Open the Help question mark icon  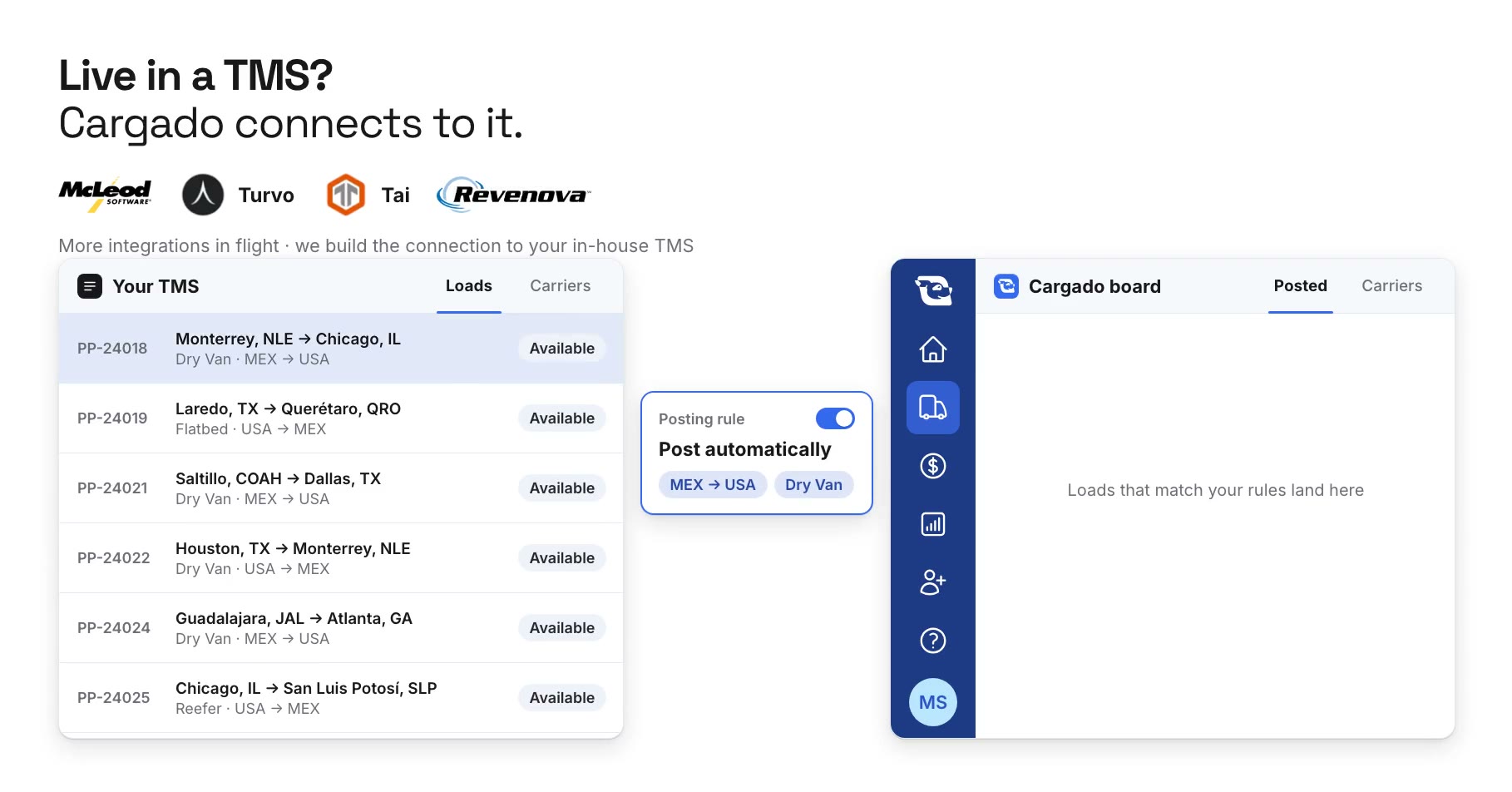tap(932, 641)
